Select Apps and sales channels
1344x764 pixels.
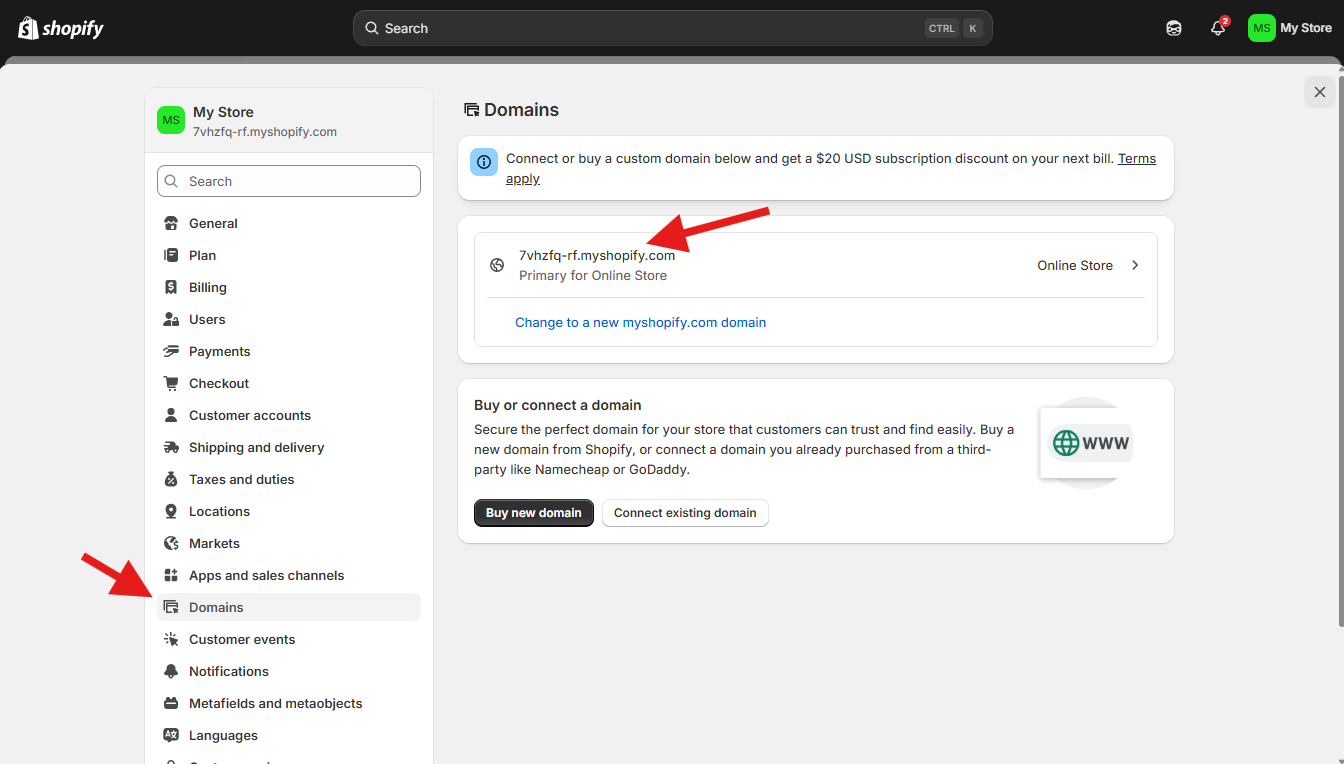(x=289, y=575)
